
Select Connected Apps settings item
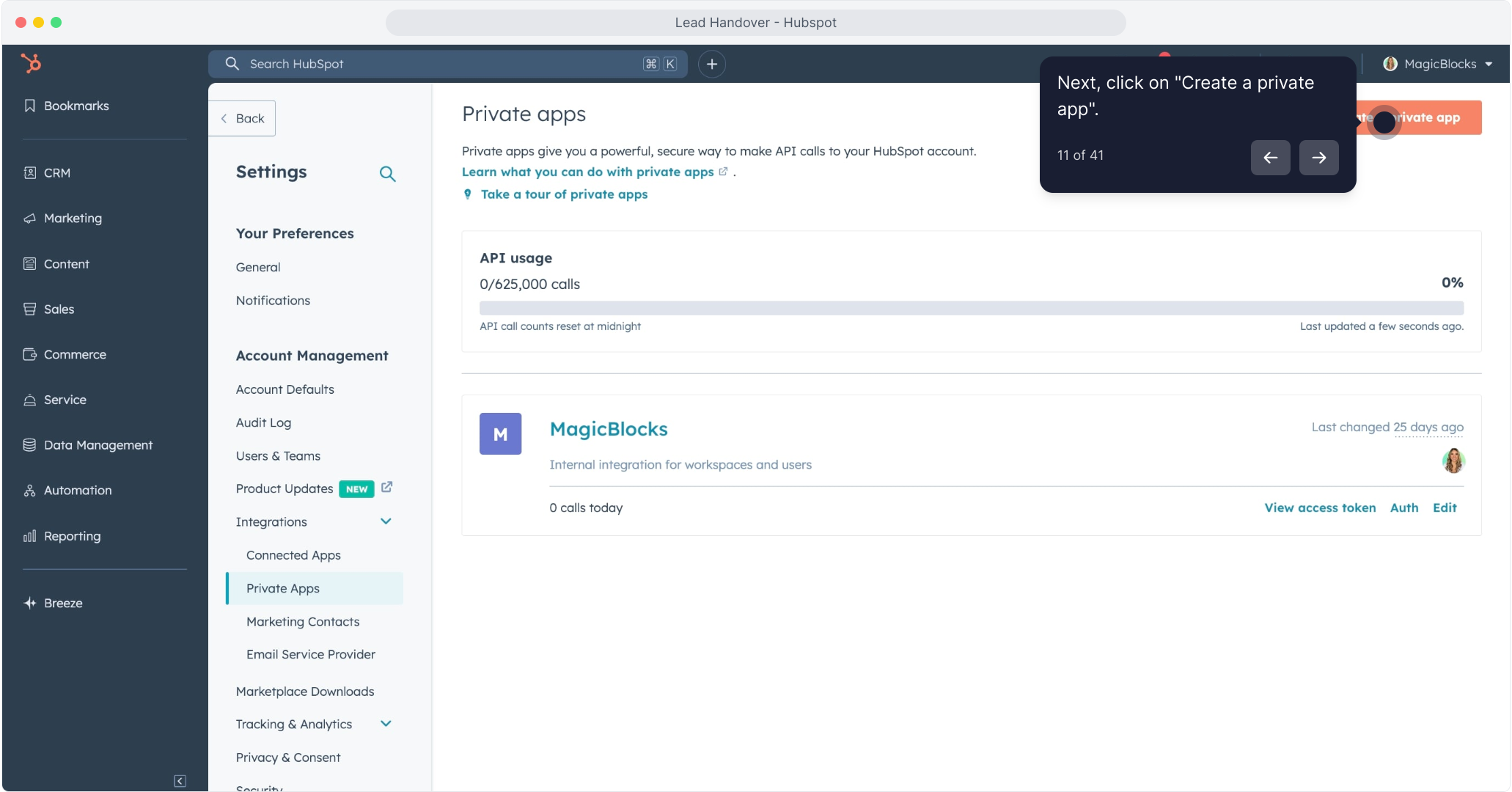click(293, 555)
